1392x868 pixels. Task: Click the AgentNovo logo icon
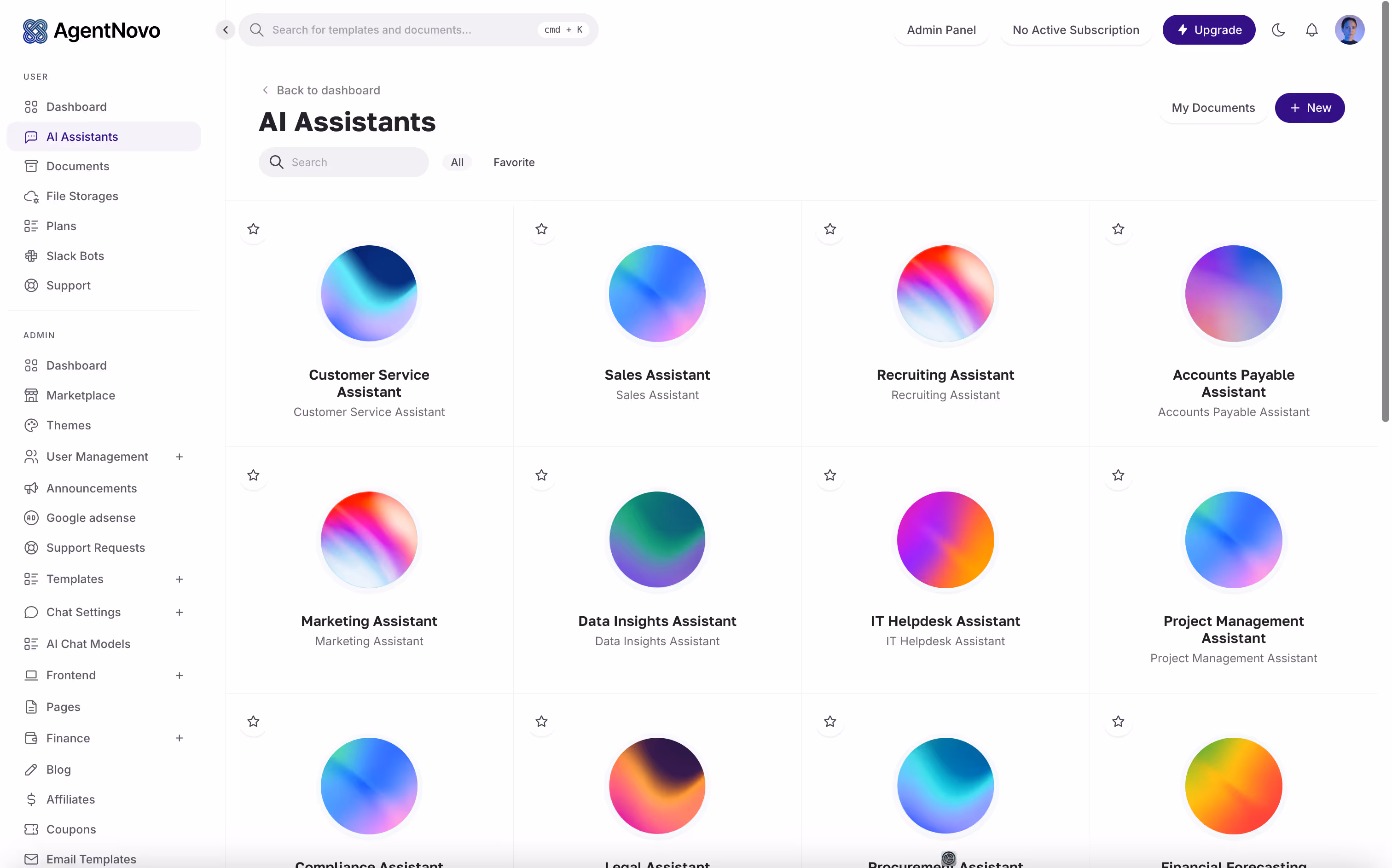point(35,31)
